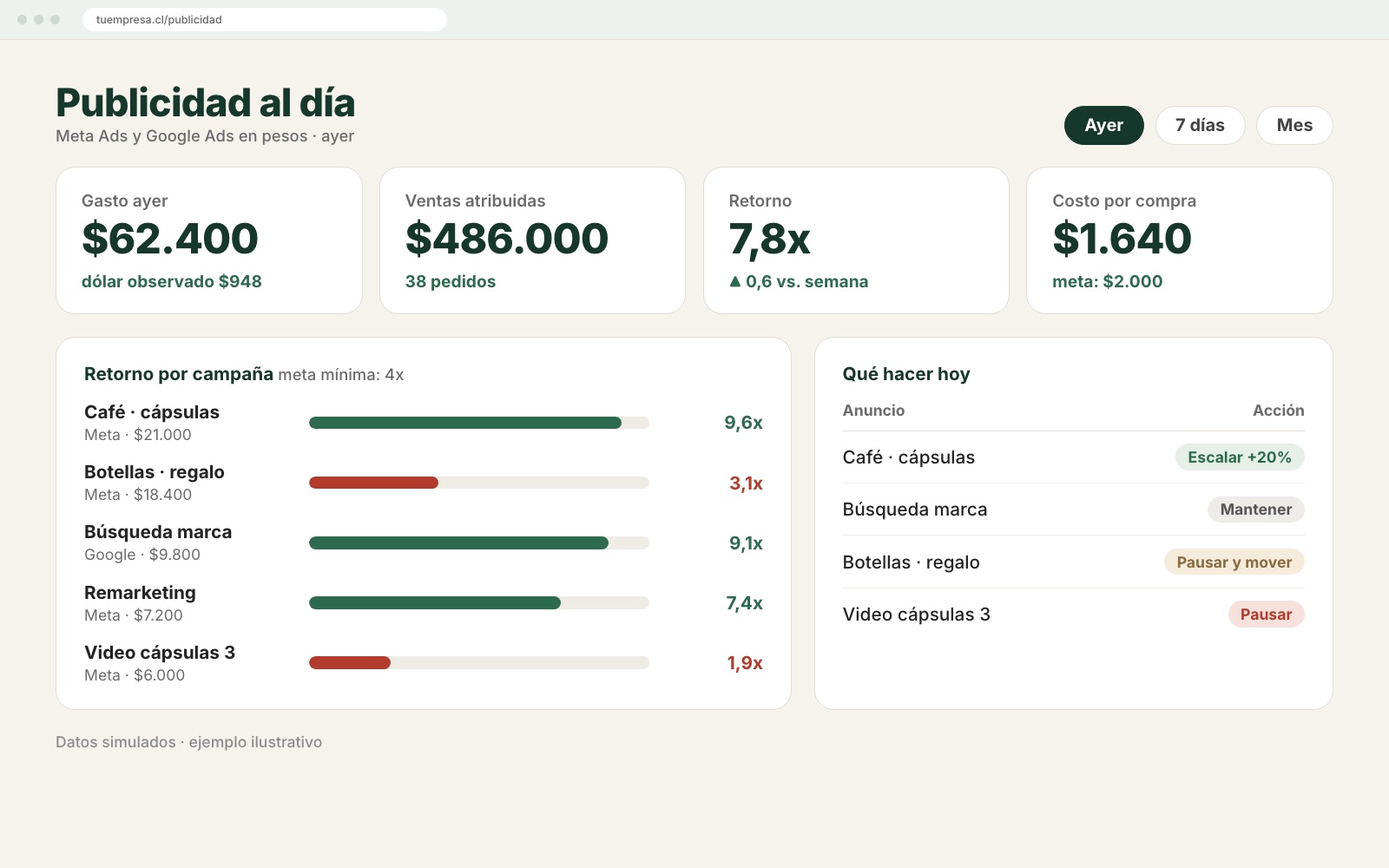Switch to the 7 días view
The width and height of the screenshot is (1389, 868).
click(1200, 125)
